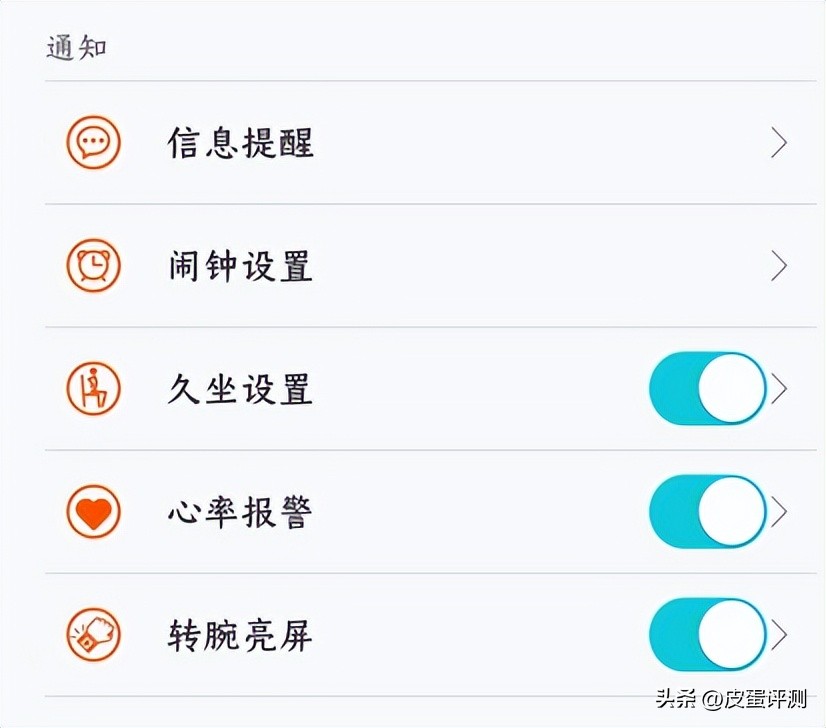The image size is (826, 728).
Task: Click the chevron next to 久坐设置 toggle
Action: (780, 389)
